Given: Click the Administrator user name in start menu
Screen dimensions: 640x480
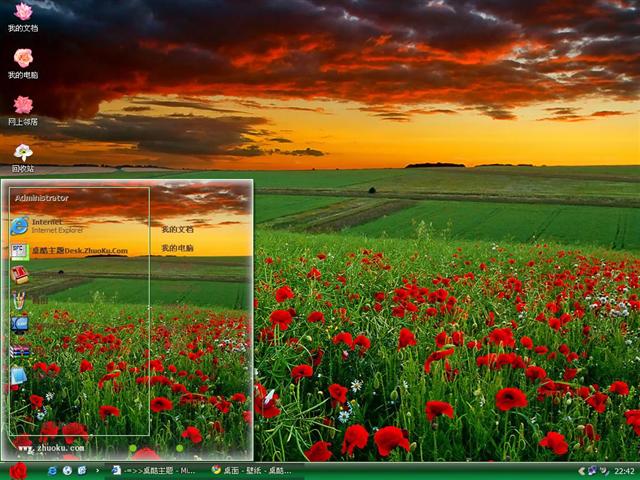Looking at the screenshot, I should 42,198.
